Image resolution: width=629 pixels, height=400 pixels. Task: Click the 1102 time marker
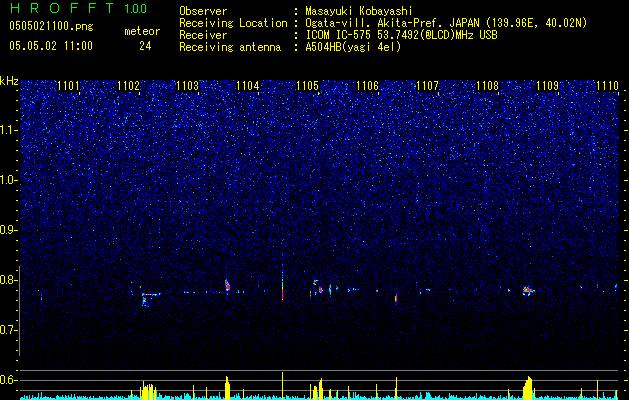pos(128,85)
